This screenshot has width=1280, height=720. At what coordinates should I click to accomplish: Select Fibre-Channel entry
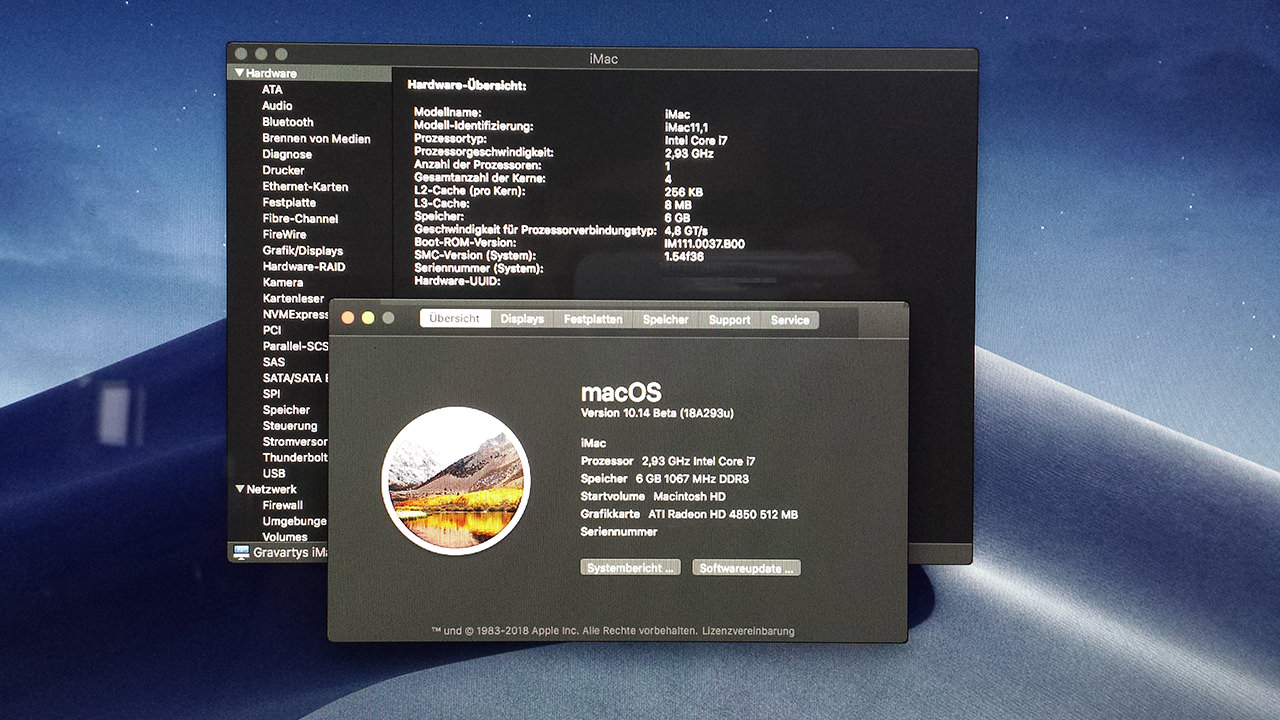coord(300,218)
